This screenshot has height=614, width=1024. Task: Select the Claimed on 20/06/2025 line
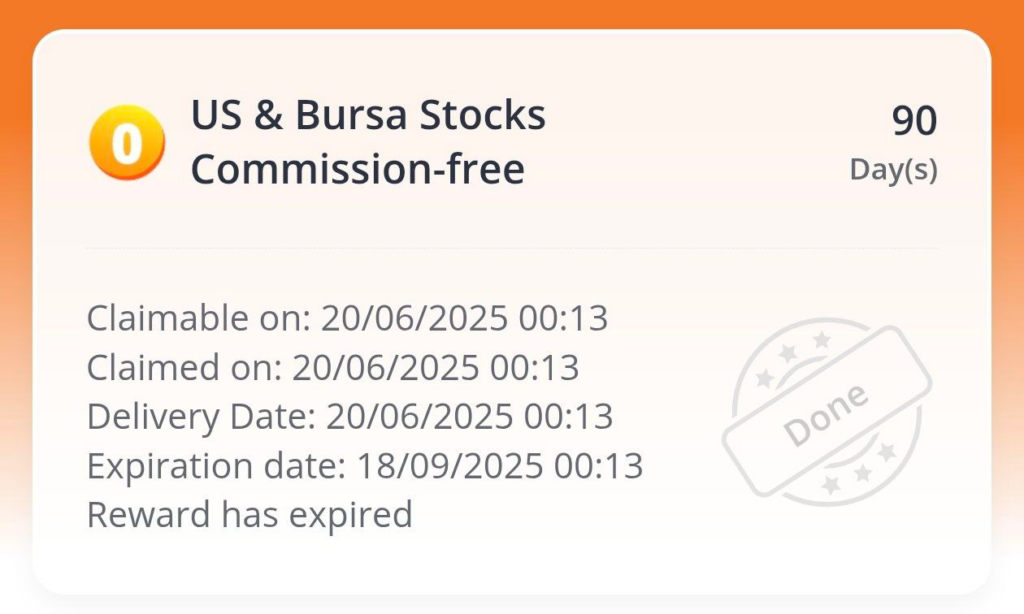point(334,367)
